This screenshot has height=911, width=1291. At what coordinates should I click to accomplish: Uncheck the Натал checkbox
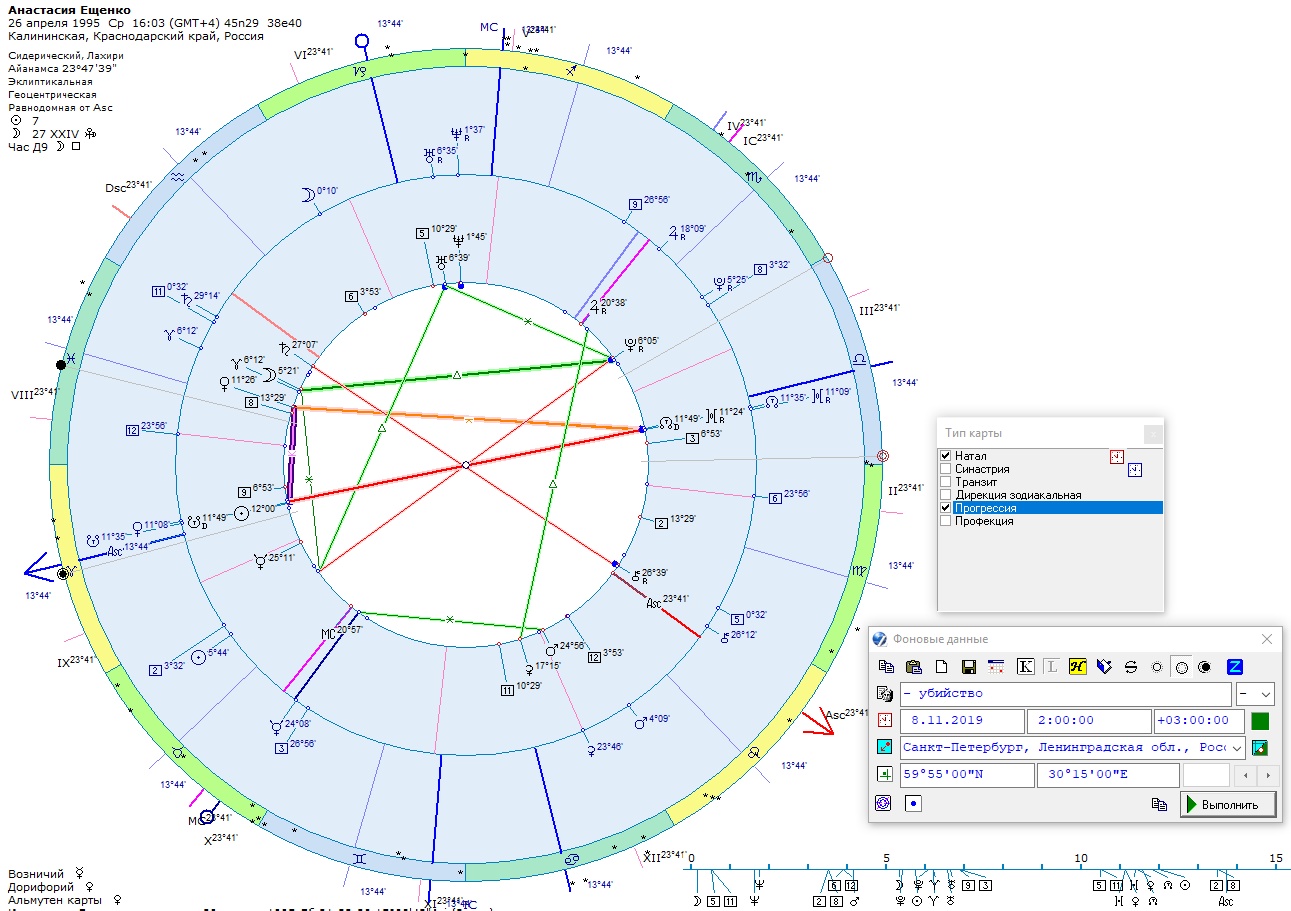(946, 456)
